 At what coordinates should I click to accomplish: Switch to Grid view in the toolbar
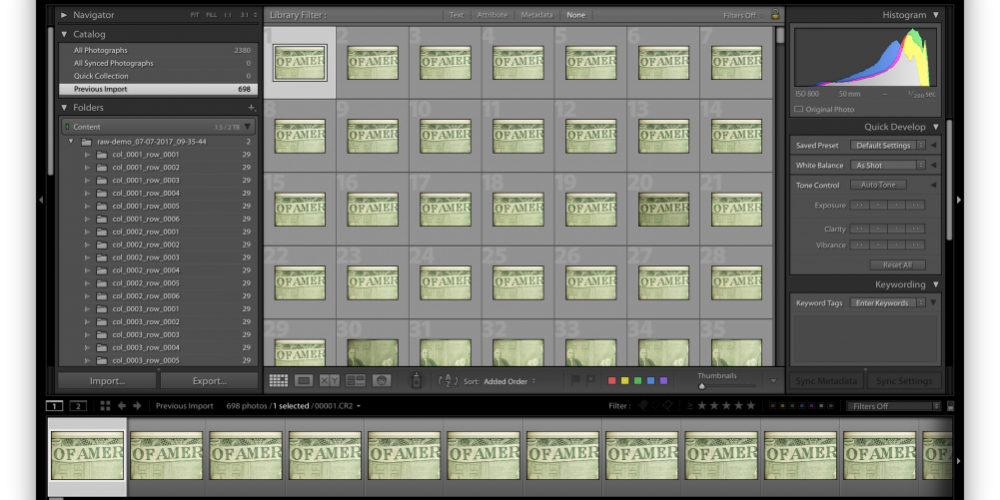279,381
